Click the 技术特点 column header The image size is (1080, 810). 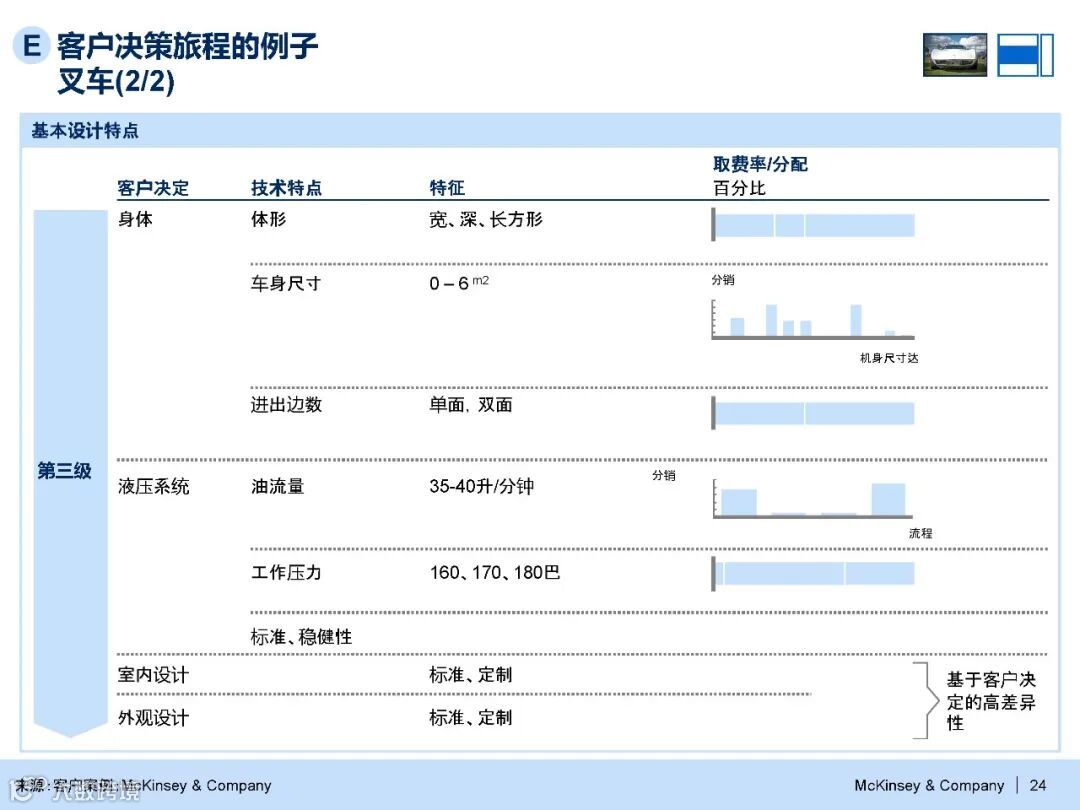(287, 187)
